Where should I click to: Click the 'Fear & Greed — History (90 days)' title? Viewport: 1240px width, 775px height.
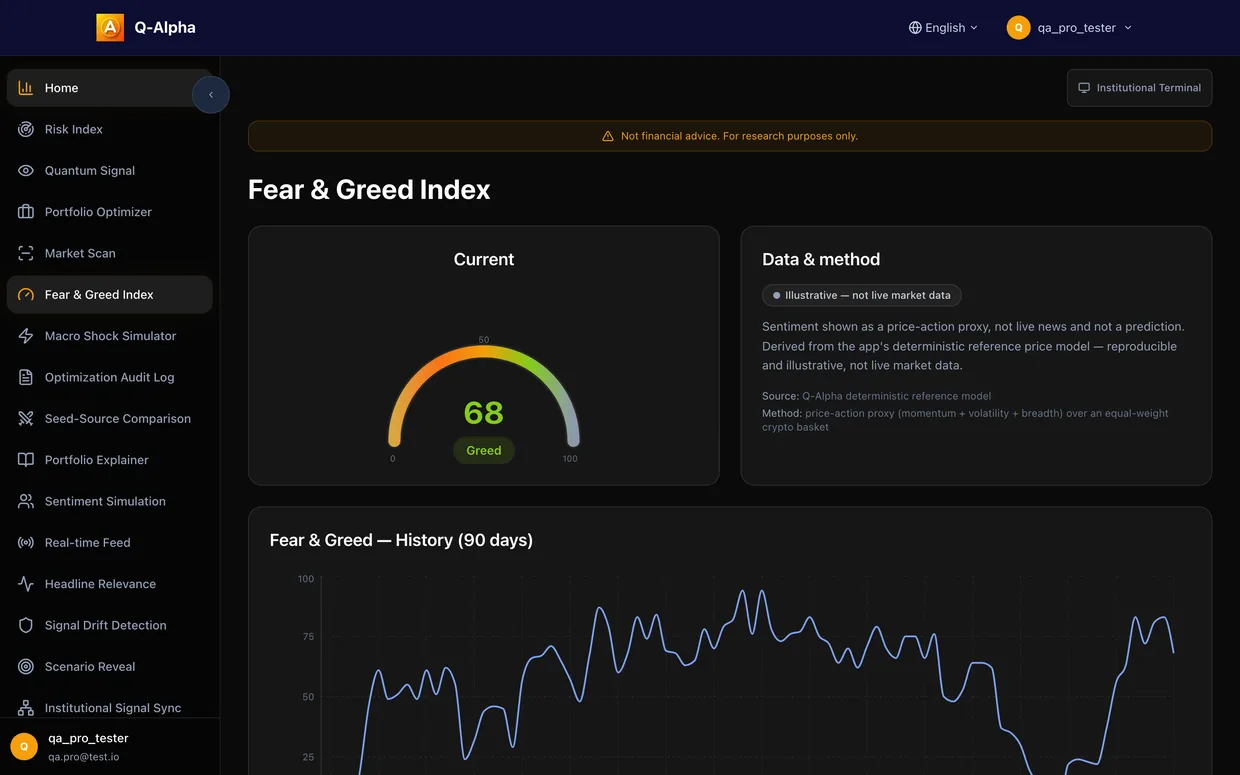[x=401, y=540]
